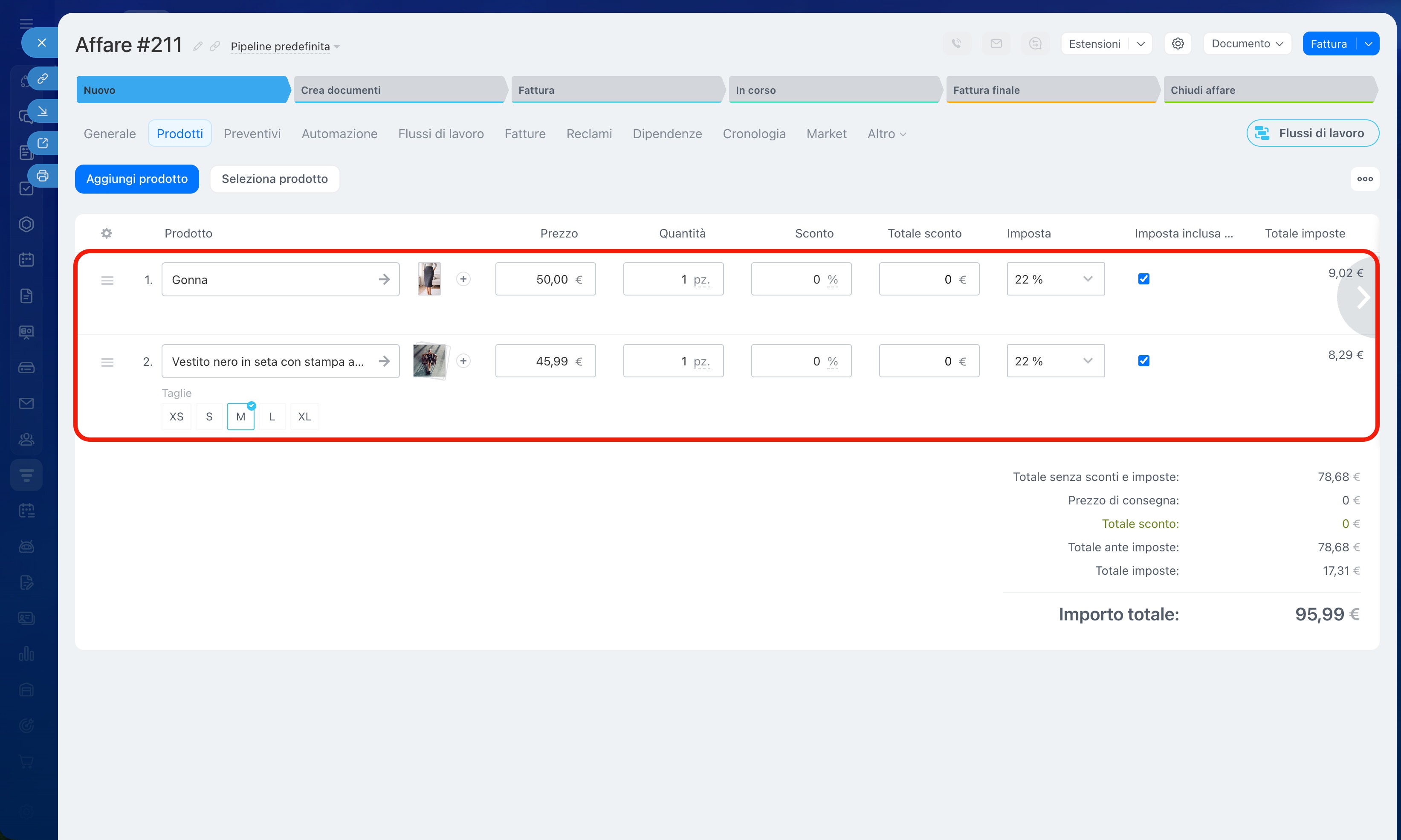Open product table column settings gear
Image resolution: width=1401 pixels, height=840 pixels.
click(x=107, y=233)
